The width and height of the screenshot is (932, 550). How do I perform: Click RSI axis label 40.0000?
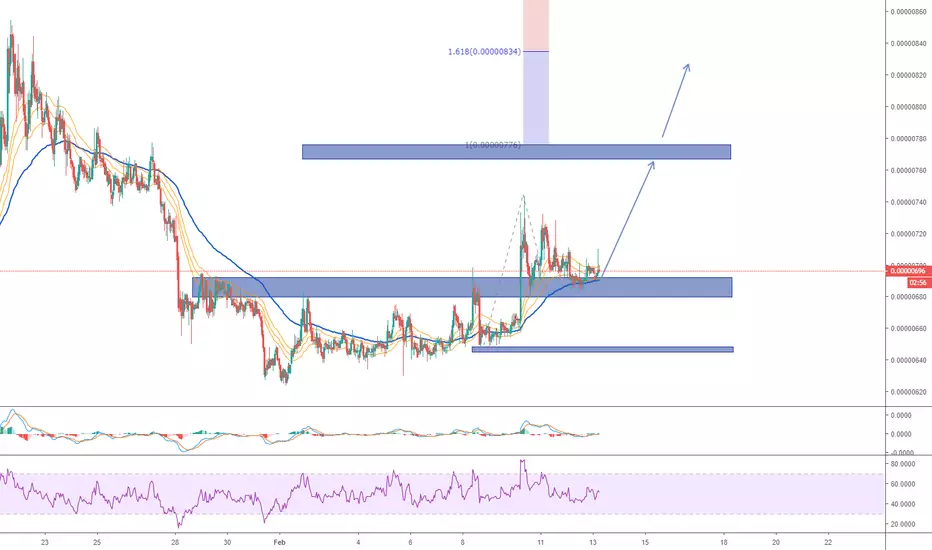(902, 504)
